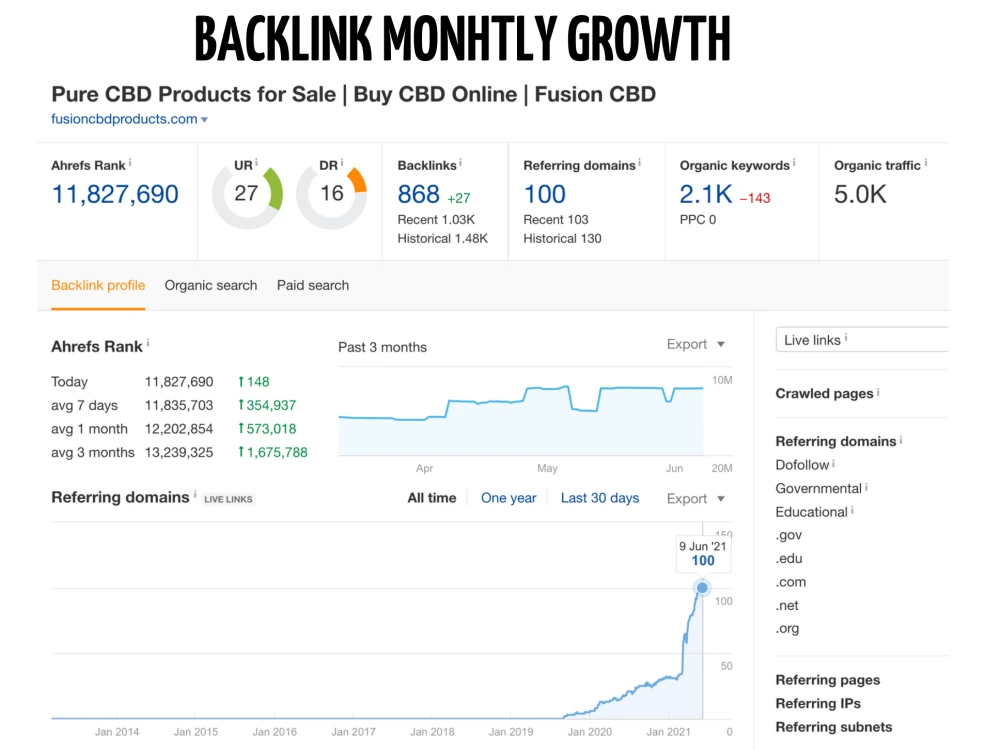
Task: Click the info icon by Referring domains chart heading
Action: 195,494
